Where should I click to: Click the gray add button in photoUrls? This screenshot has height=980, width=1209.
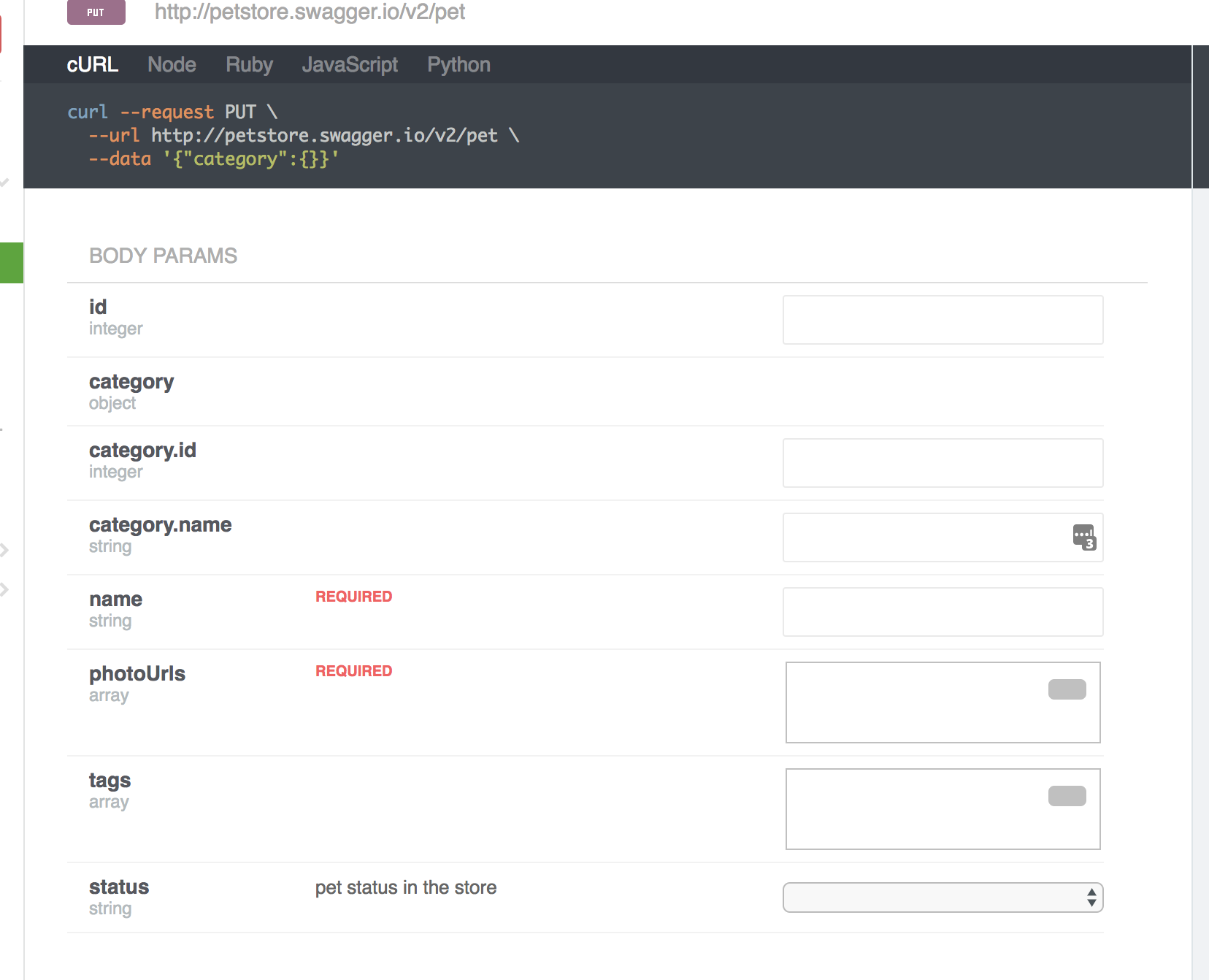click(1067, 689)
